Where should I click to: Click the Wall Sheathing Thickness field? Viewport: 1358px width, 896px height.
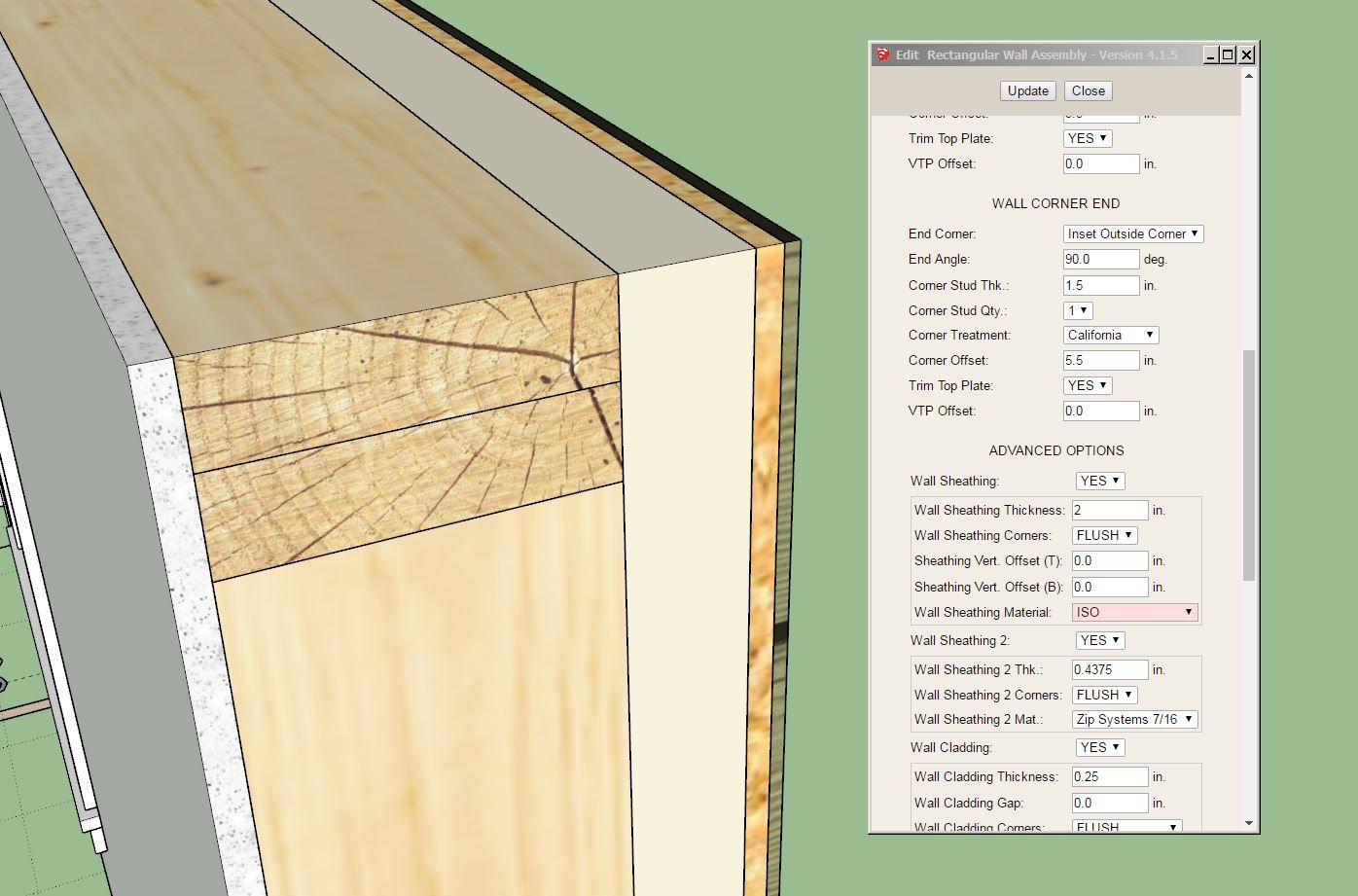tap(1109, 510)
